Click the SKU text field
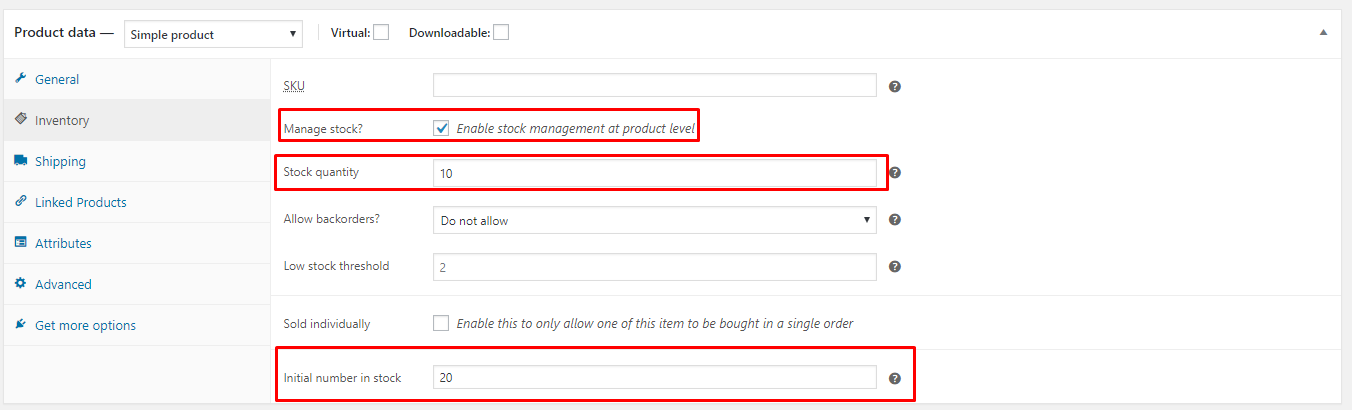Screen dimensions: 1352x410 [x=654, y=86]
